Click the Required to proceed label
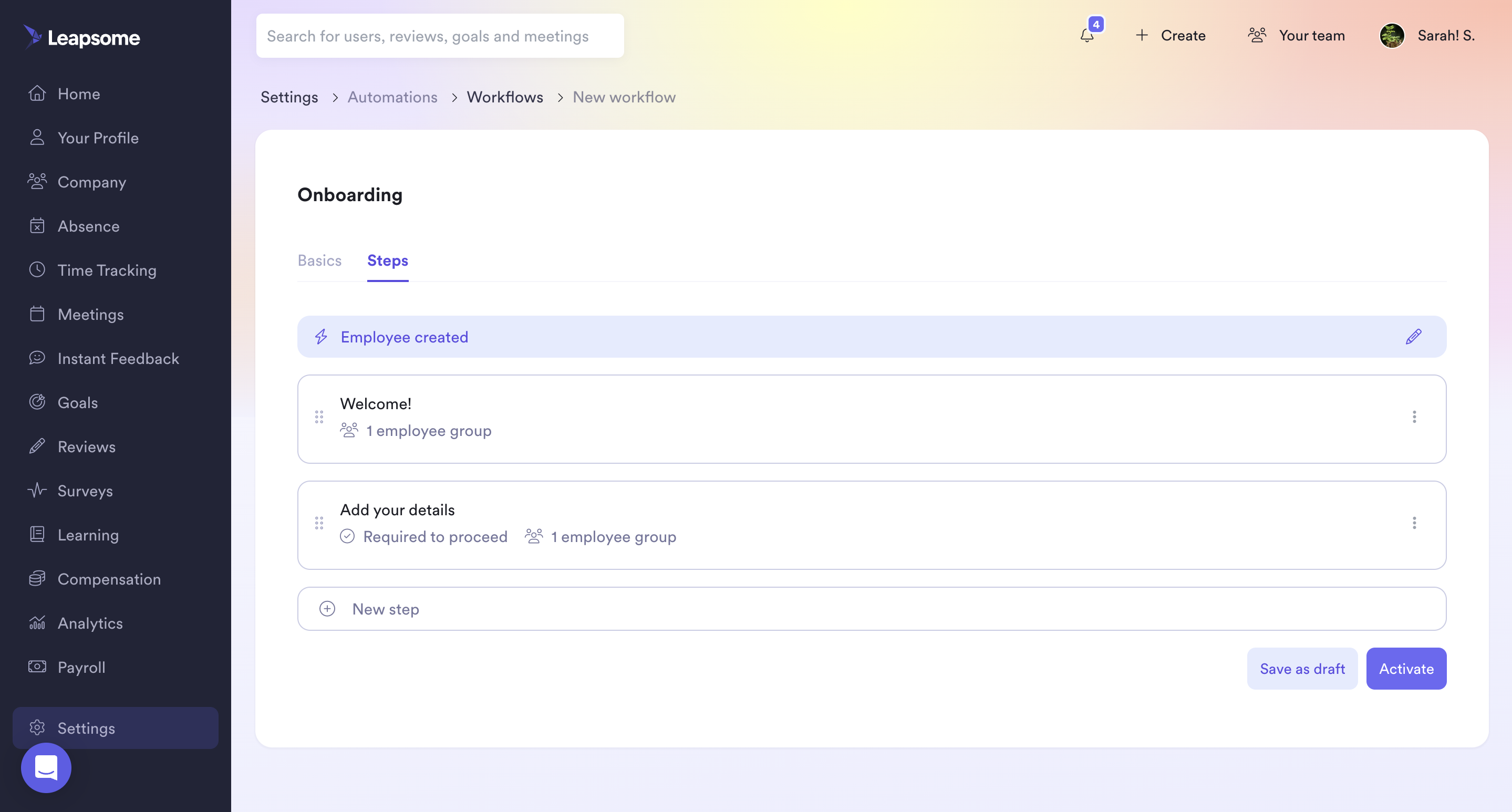 [x=435, y=537]
